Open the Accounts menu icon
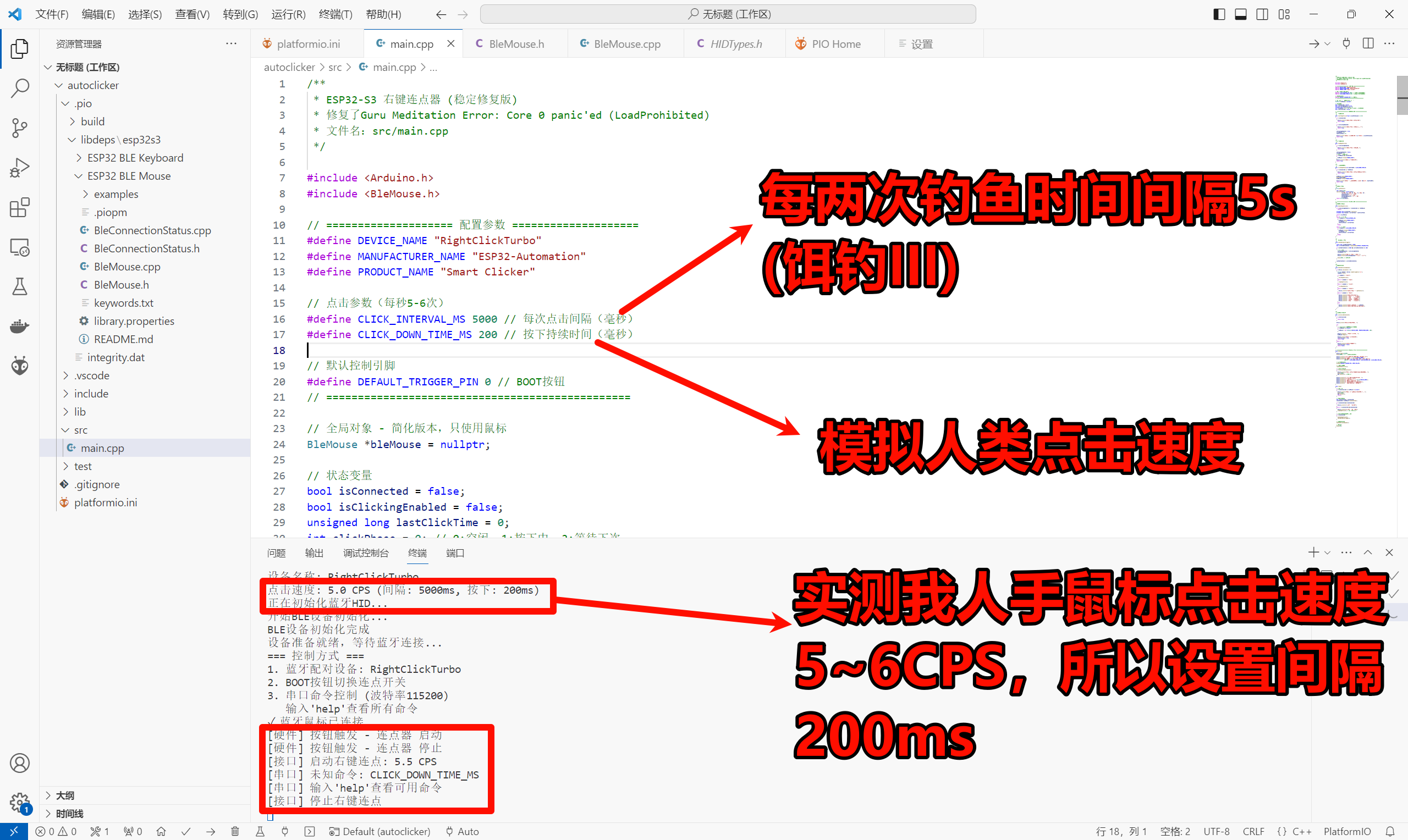 click(20, 763)
